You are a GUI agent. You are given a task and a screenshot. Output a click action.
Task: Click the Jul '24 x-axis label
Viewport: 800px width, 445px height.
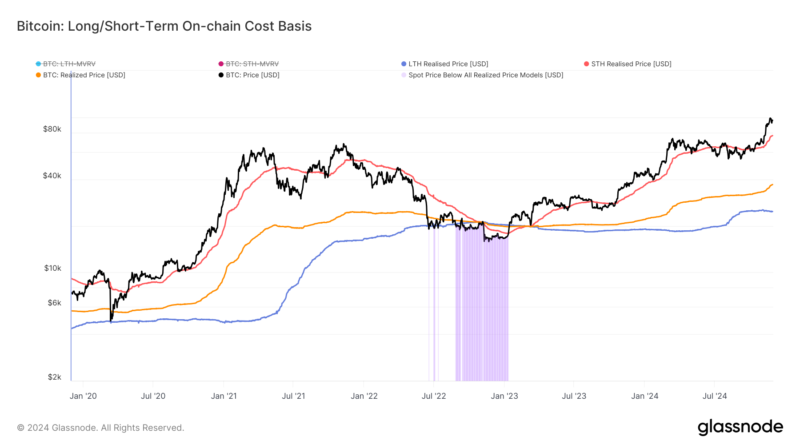click(713, 396)
